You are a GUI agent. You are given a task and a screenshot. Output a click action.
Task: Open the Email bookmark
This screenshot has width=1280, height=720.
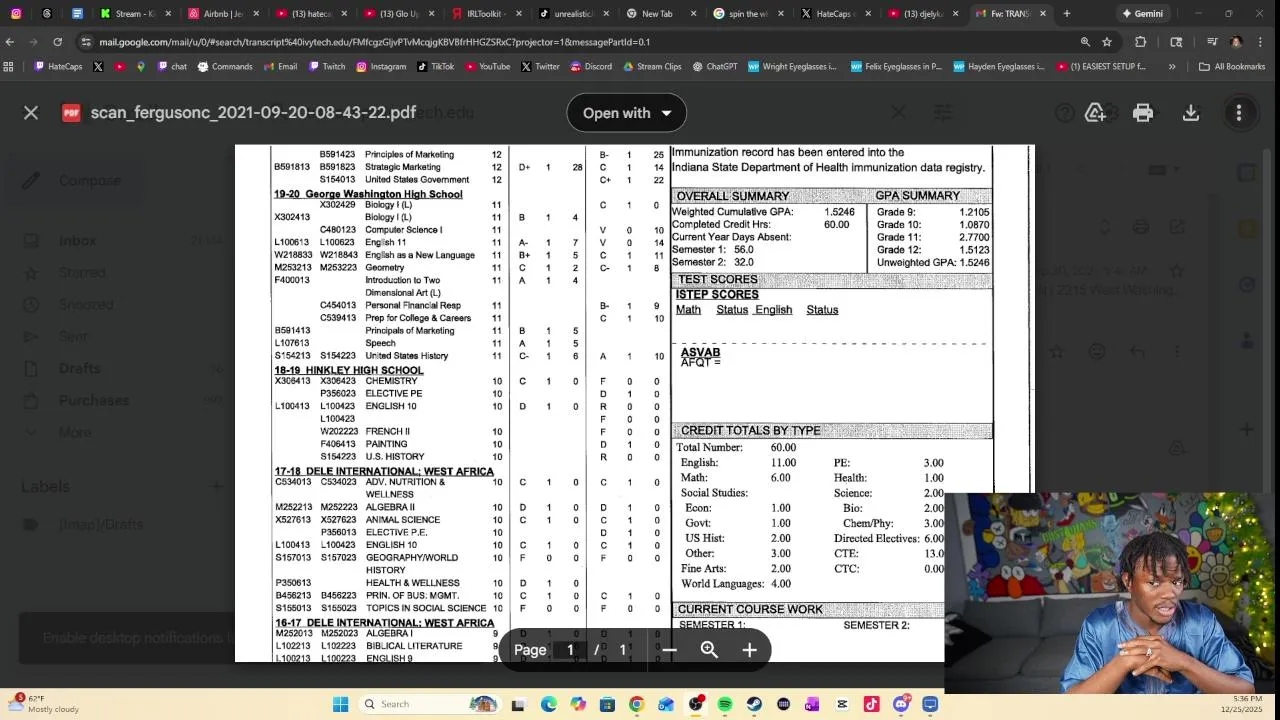280,67
